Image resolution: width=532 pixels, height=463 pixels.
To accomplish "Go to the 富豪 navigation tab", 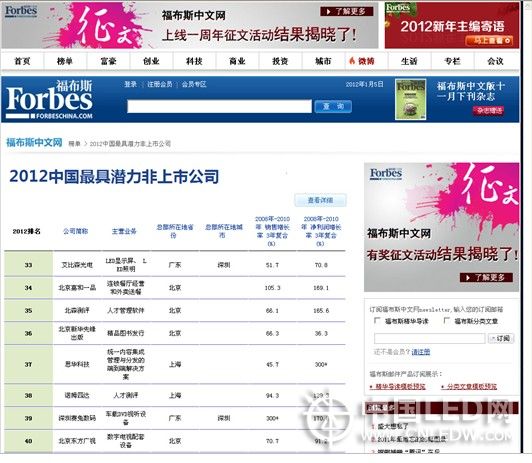I will (108, 61).
